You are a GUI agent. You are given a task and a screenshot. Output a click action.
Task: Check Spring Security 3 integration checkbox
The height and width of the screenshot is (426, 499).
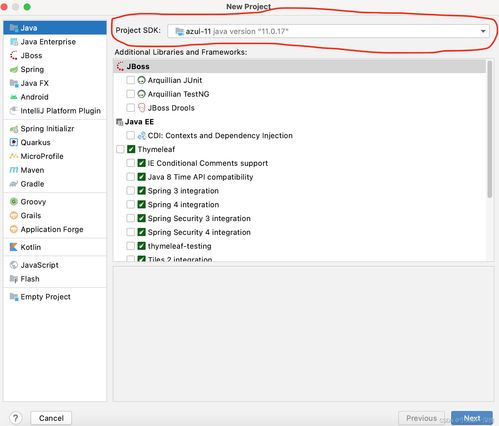(x=130, y=218)
